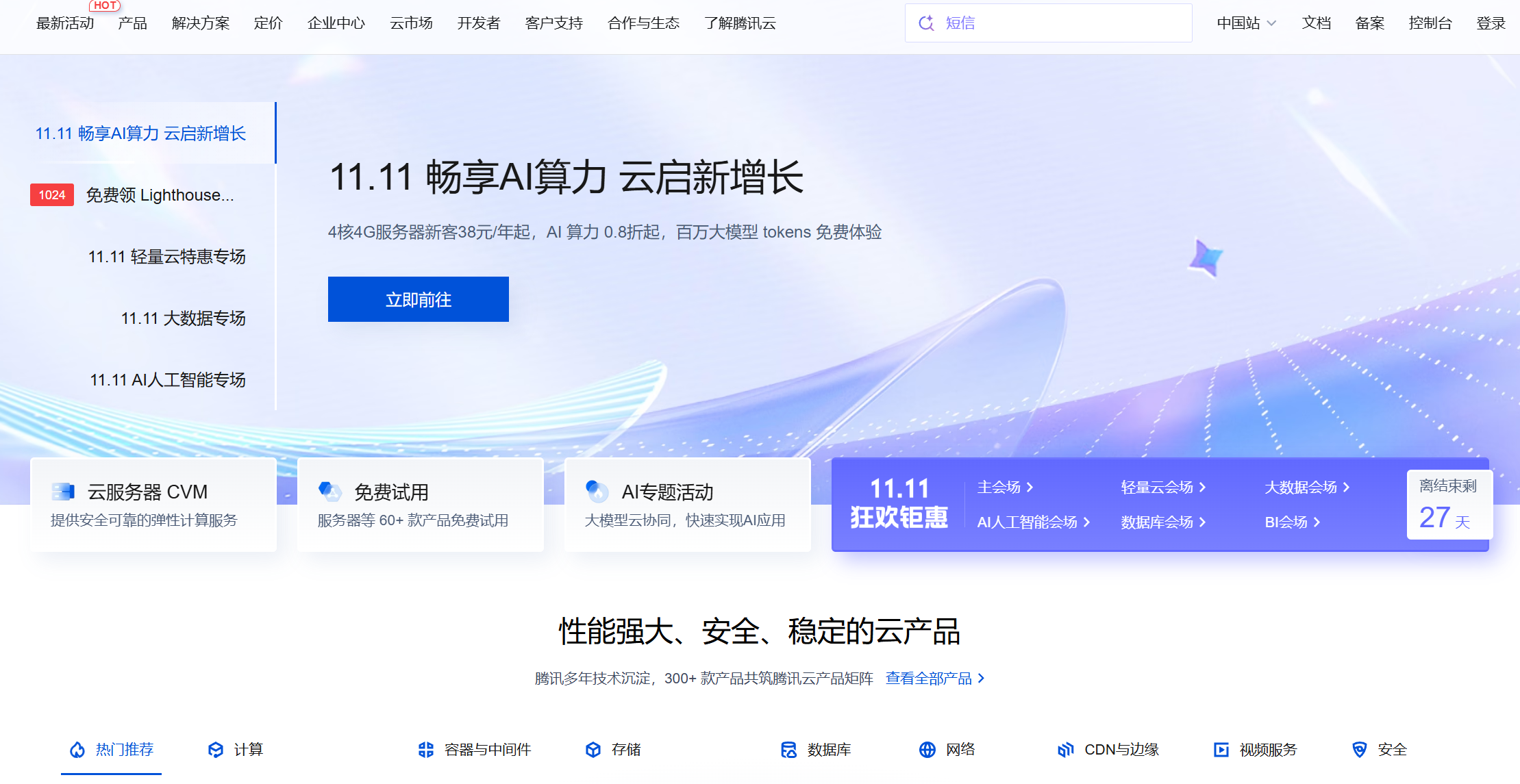Click the search input field showing 短信
The height and width of the screenshot is (784, 1520).
coord(1049,23)
